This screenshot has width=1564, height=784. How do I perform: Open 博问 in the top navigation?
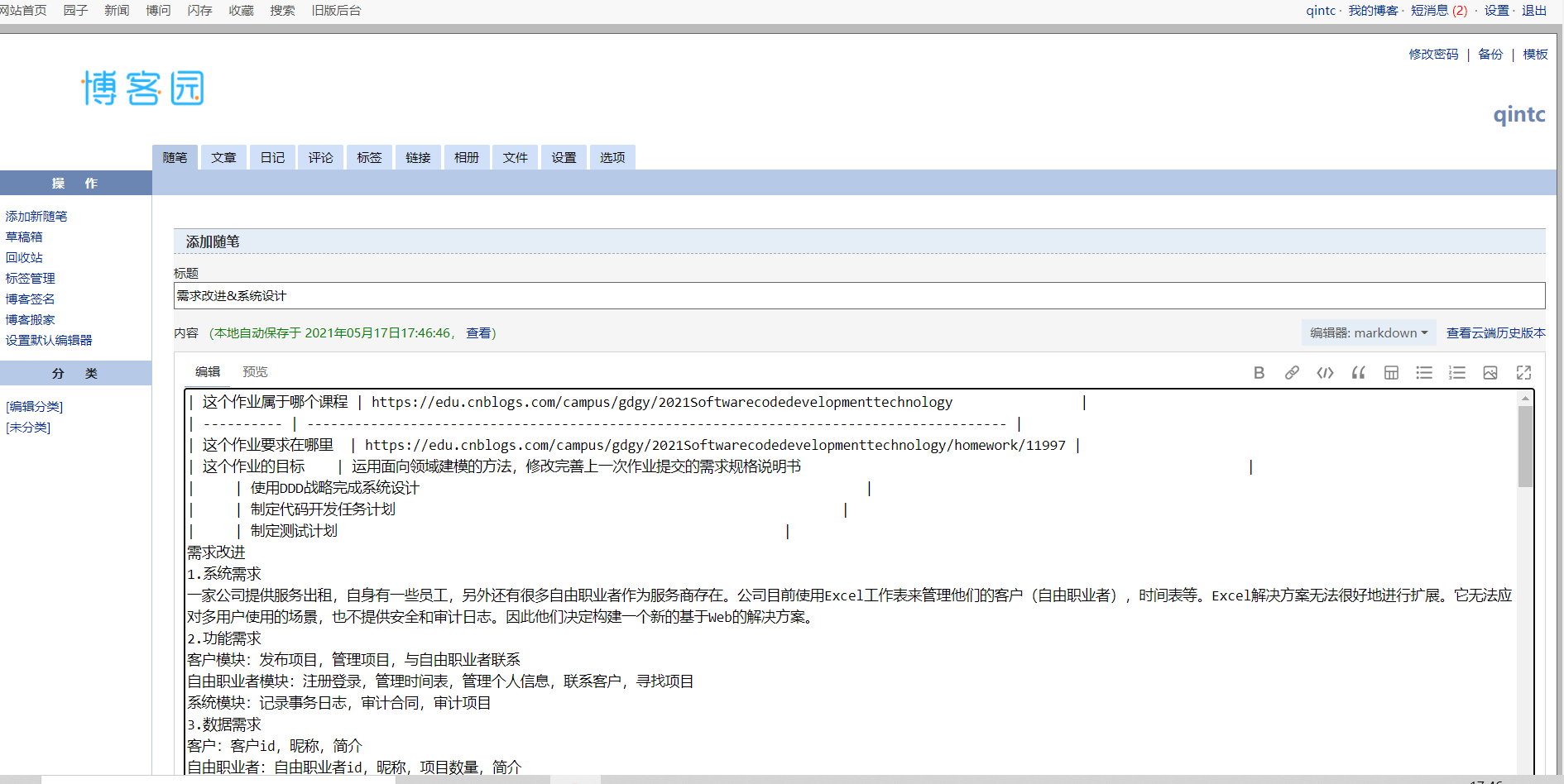158,11
